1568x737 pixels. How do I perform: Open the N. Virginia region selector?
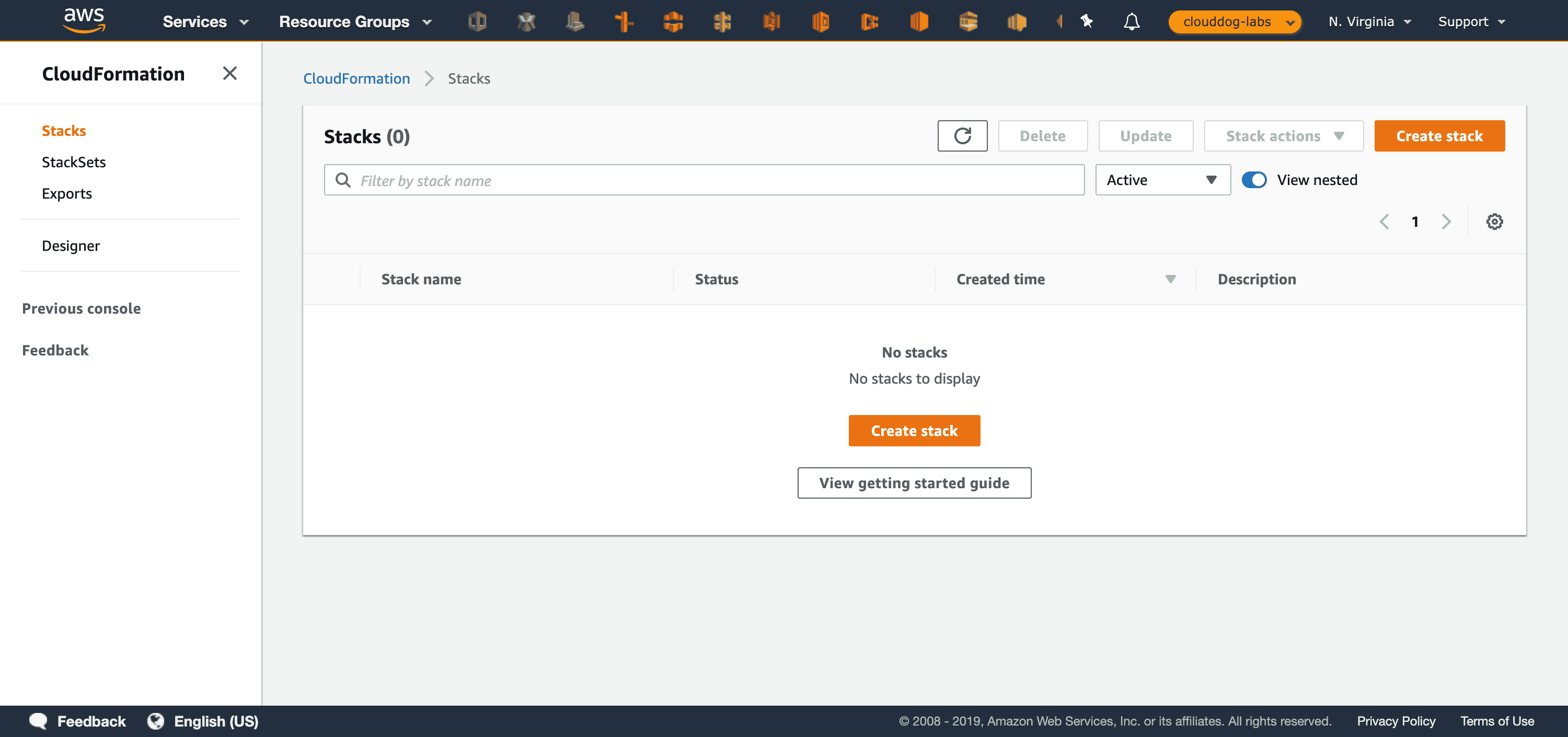(x=1368, y=21)
